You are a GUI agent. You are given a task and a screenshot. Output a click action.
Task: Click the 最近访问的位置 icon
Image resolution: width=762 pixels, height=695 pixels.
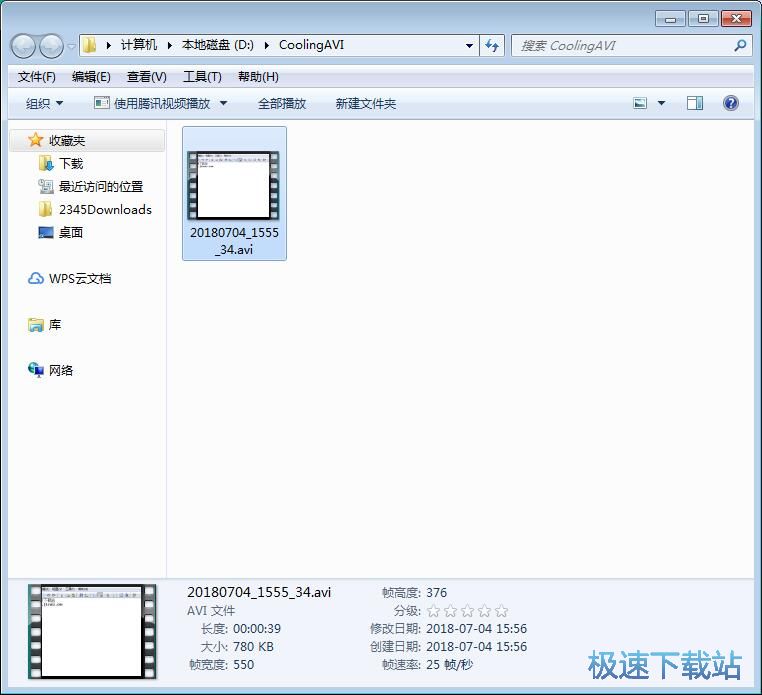click(46, 186)
